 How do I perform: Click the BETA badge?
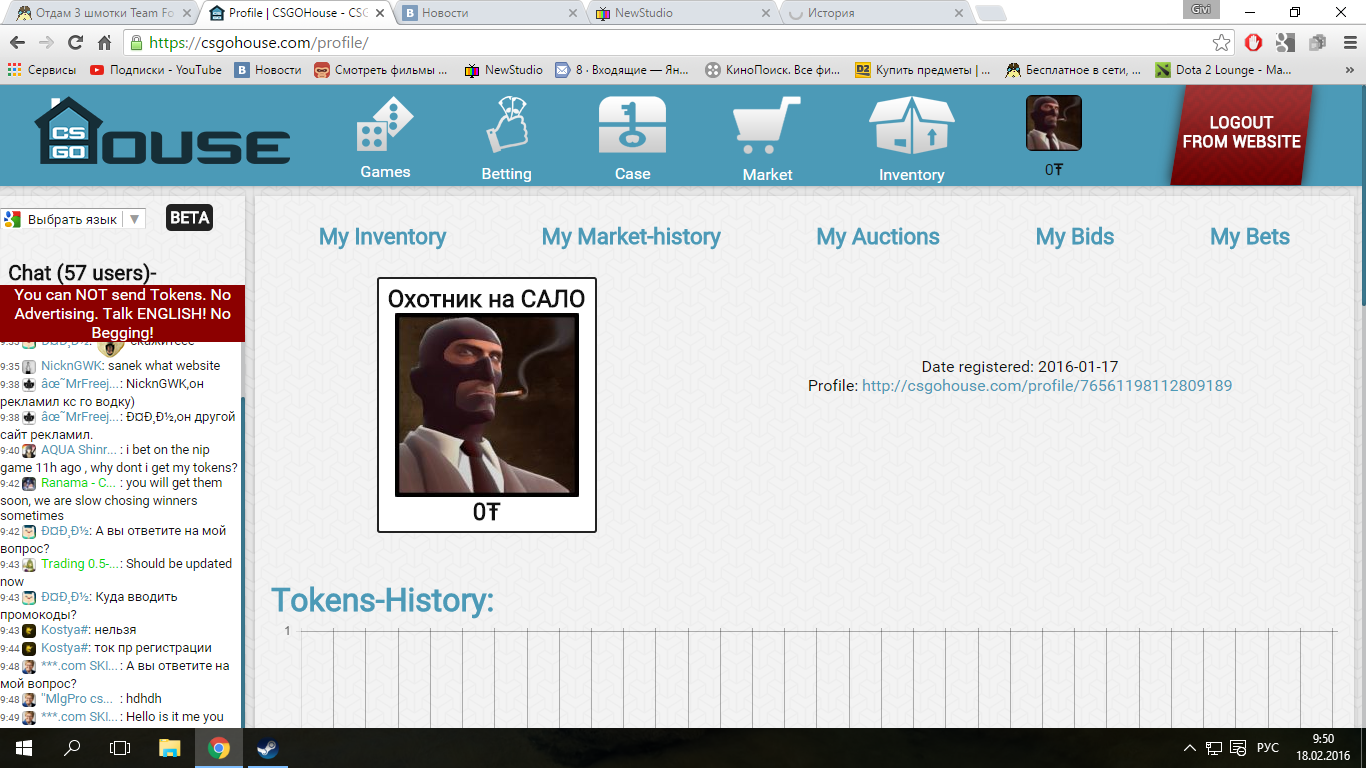189,217
